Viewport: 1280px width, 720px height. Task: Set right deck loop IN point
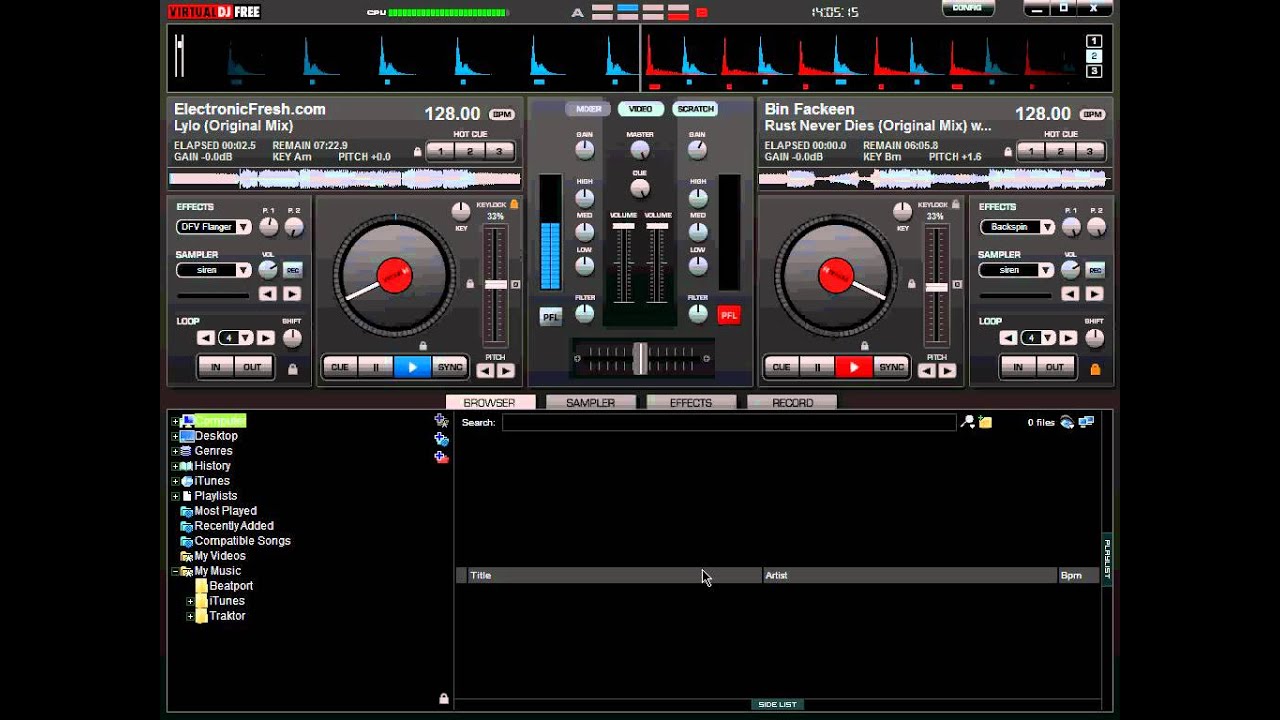coord(1018,367)
